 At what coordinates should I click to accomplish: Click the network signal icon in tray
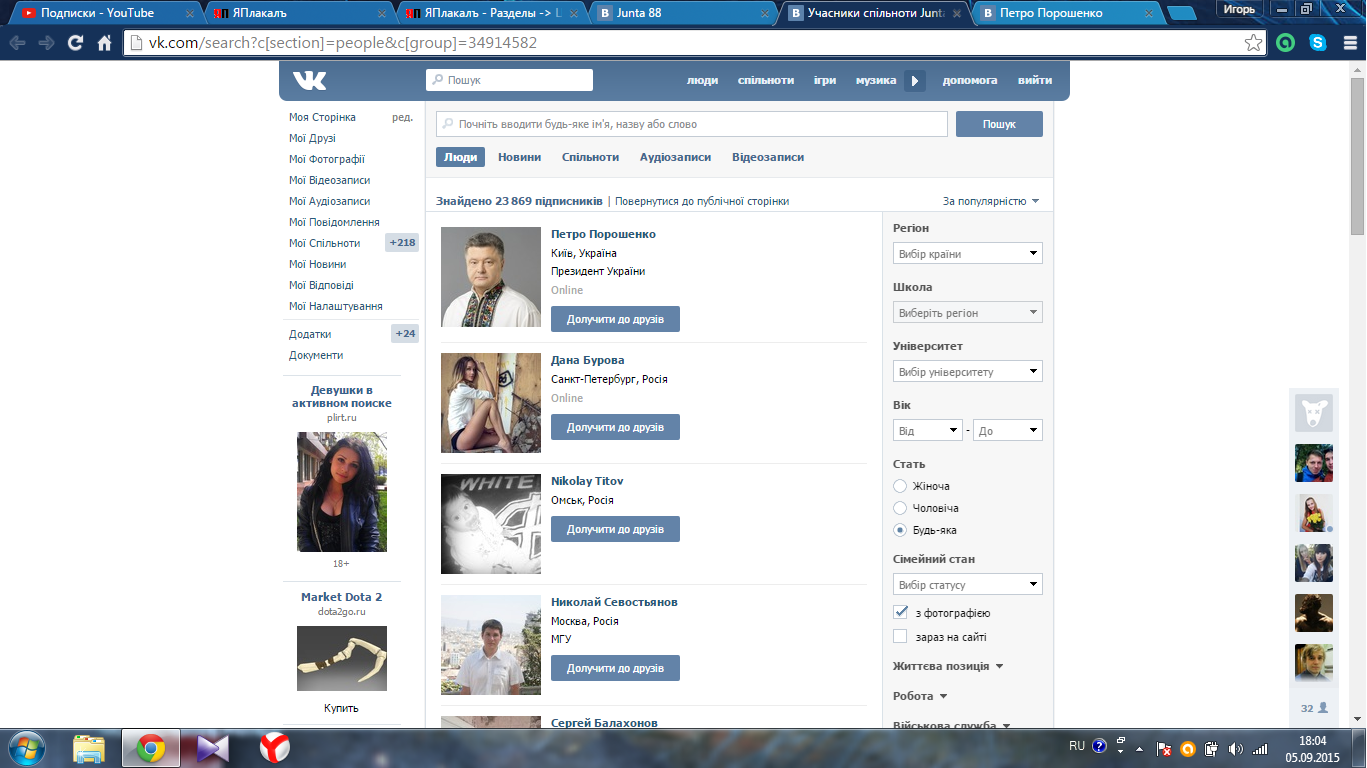(x=1260, y=748)
